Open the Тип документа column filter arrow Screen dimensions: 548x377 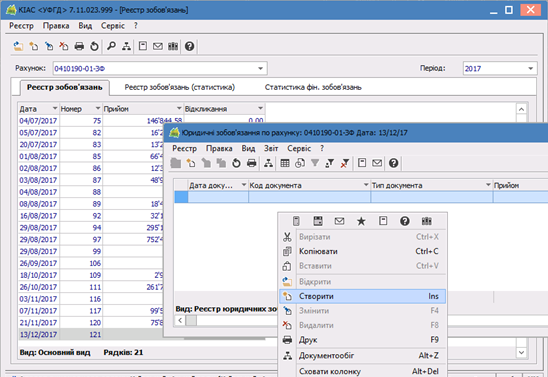(x=488, y=185)
